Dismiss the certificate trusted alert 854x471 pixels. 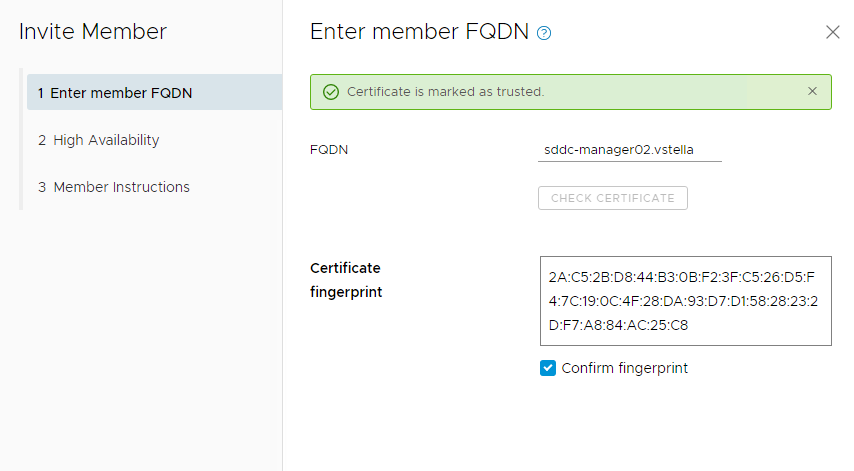pos(812,91)
